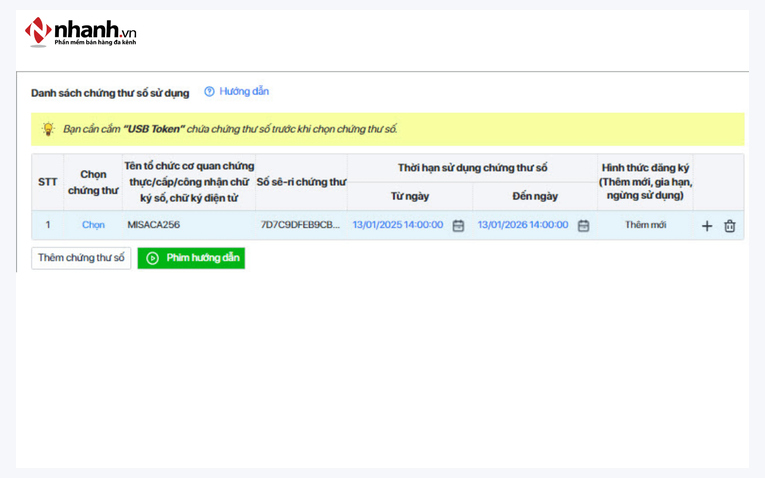The image size is (765, 478).
Task: Click the Chọn chứng thư column header
Action: click(x=93, y=182)
